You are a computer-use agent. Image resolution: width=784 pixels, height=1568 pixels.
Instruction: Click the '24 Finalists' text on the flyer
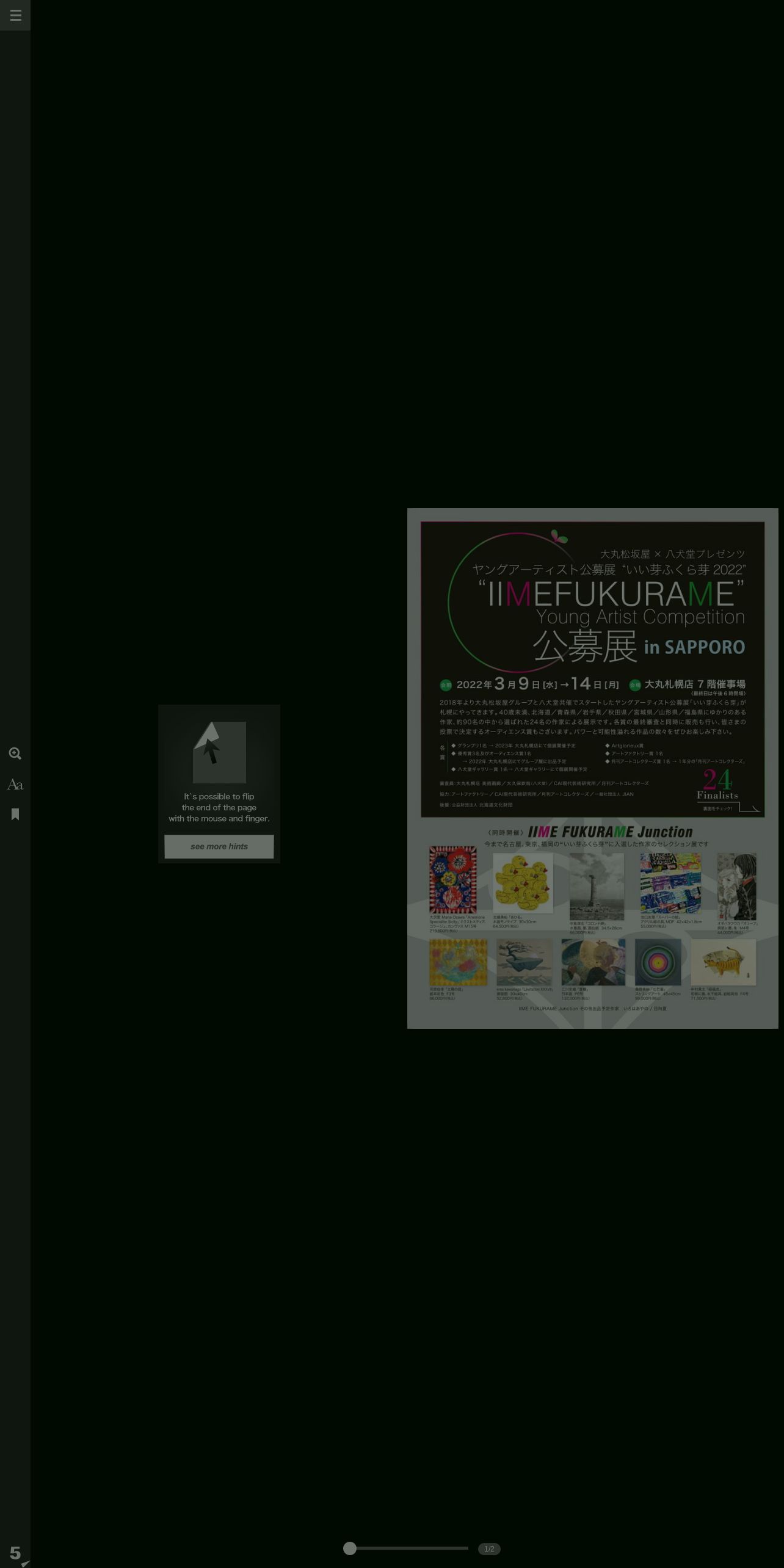717,785
